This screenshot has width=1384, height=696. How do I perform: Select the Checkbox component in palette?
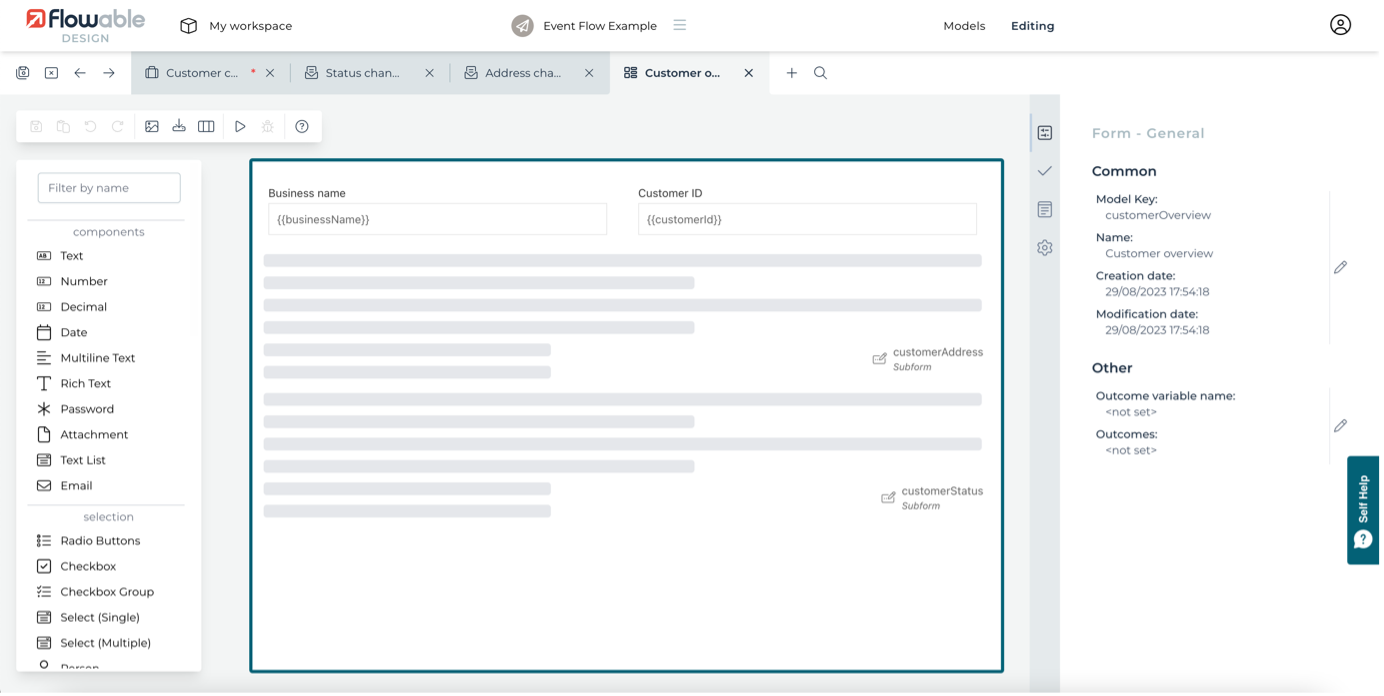pos(88,566)
